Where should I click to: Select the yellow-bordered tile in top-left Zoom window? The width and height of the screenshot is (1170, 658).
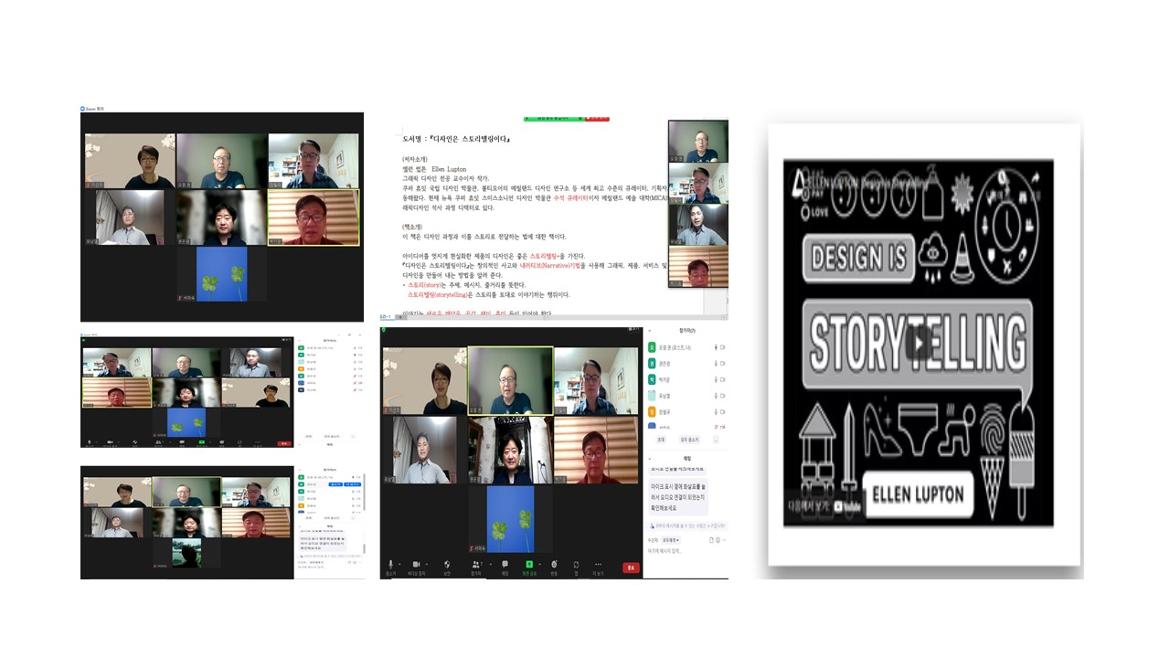point(313,218)
